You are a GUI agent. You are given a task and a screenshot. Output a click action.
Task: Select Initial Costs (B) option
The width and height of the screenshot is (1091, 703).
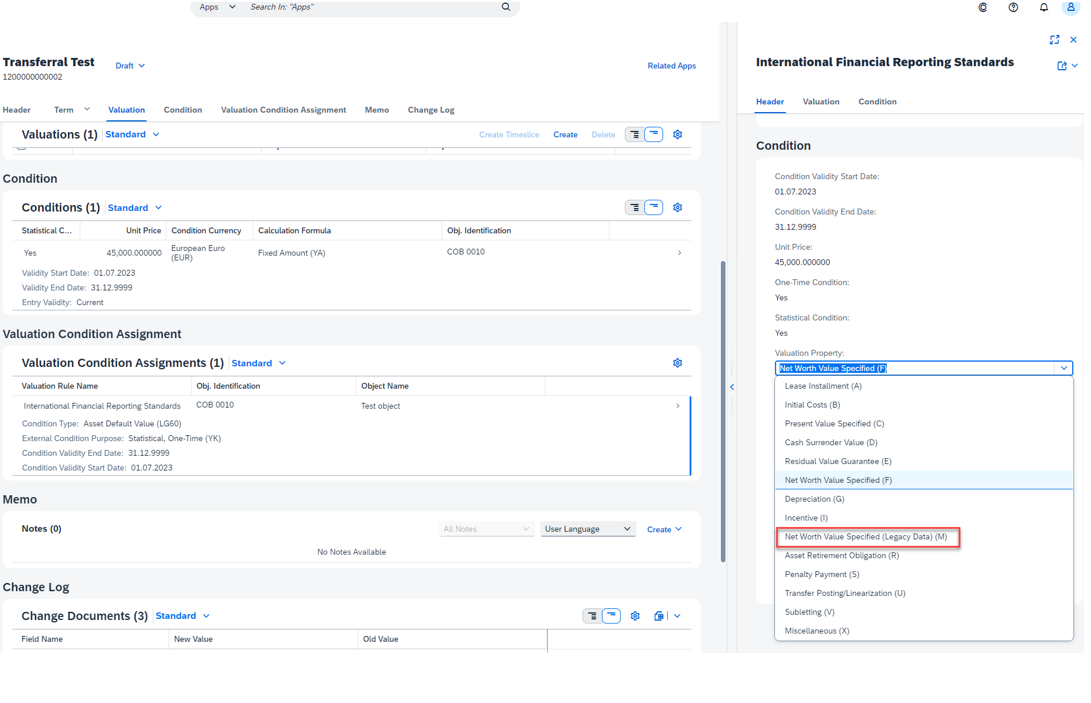point(924,404)
